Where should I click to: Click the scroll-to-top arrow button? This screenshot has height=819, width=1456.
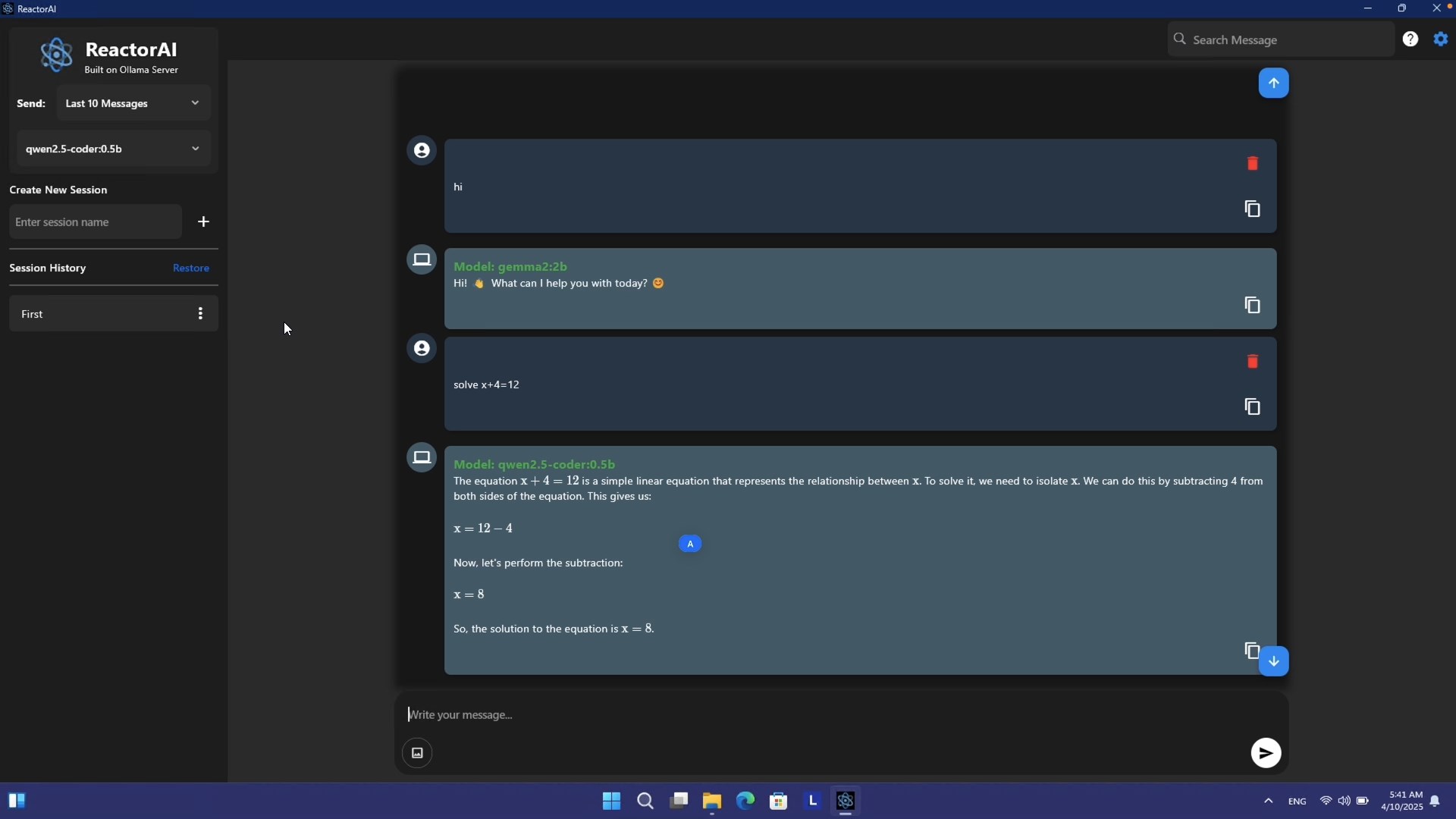(x=1273, y=83)
